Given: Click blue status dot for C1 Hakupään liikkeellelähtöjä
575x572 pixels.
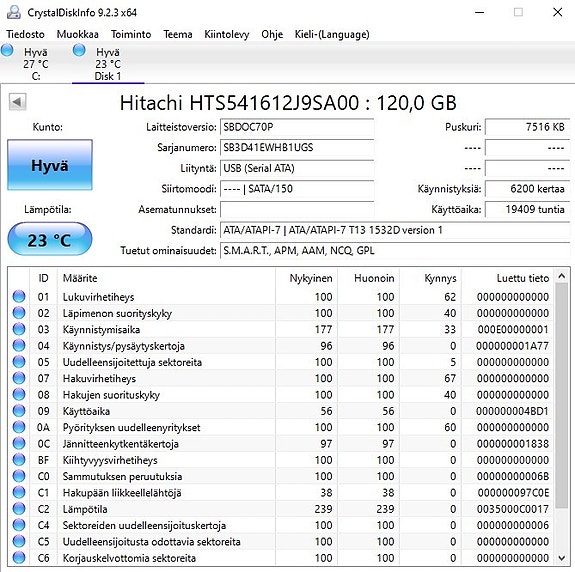Looking at the screenshot, I should pyautogui.click(x=19, y=492).
